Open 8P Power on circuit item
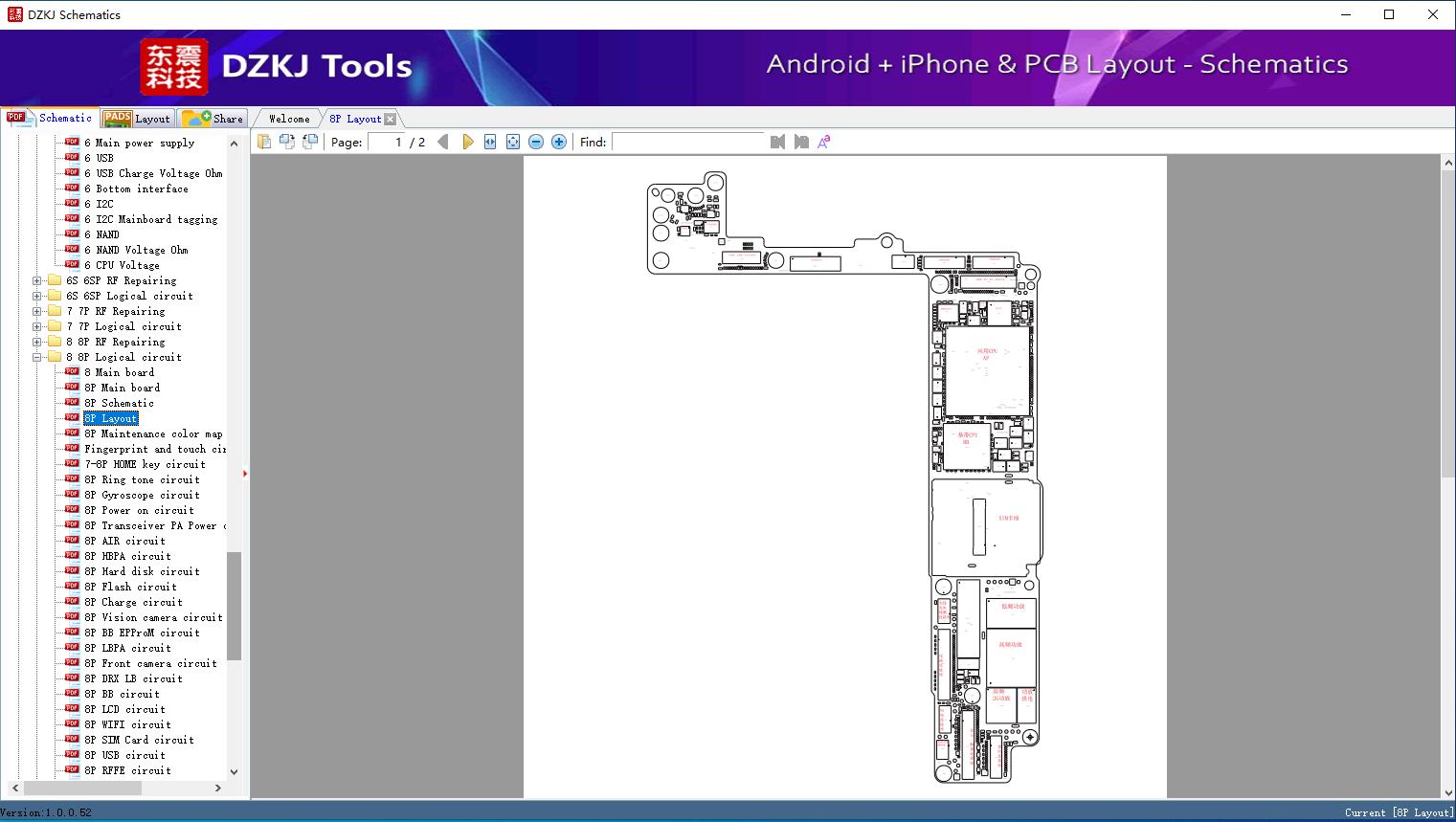The width and height of the screenshot is (1456, 822). pos(139,510)
